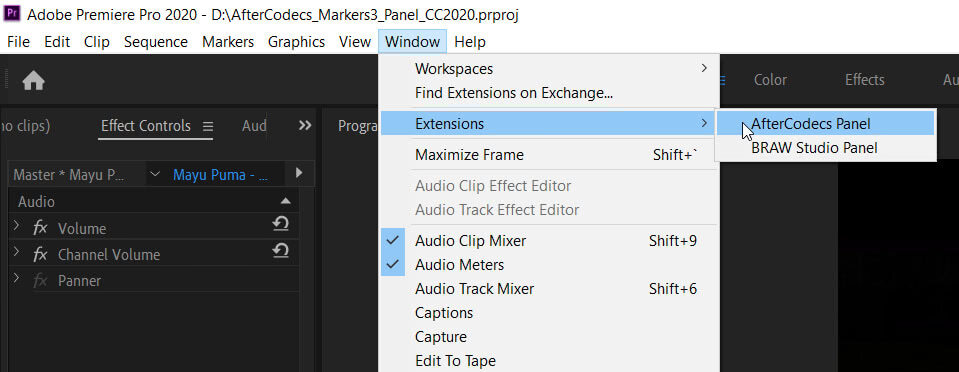Viewport: 959px width, 372px height.
Task: Launch the AfterCodecs Panel extension
Action: 825,124
